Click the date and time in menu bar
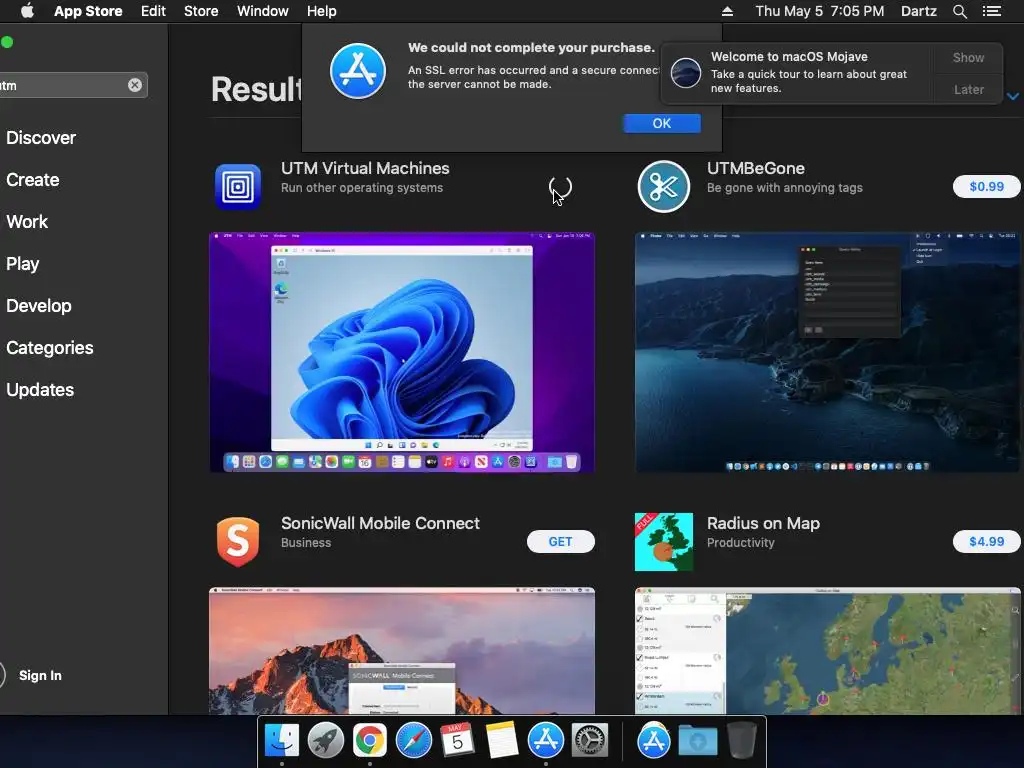Screen dimensions: 1024x768 coord(820,11)
